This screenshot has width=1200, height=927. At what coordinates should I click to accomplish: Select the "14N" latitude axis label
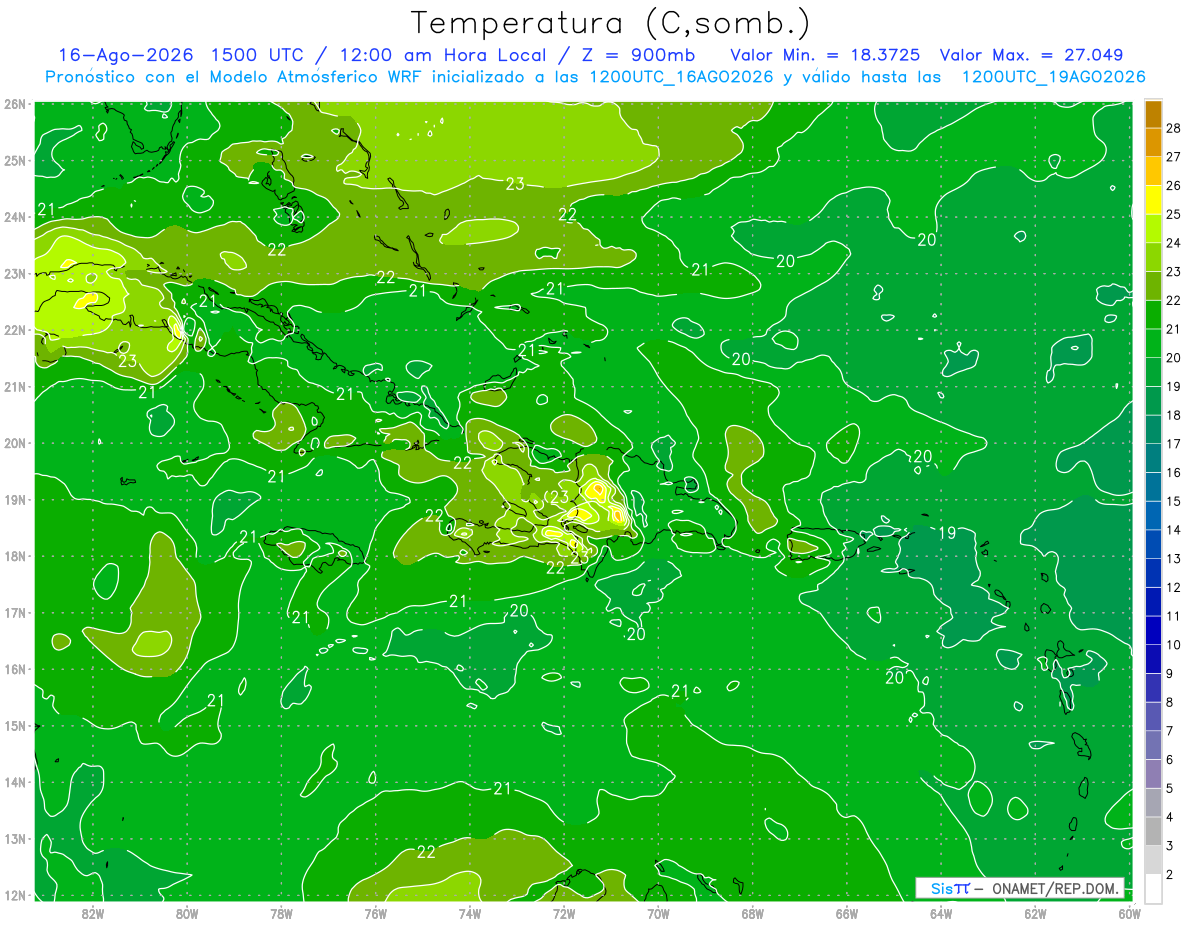[x=15, y=782]
